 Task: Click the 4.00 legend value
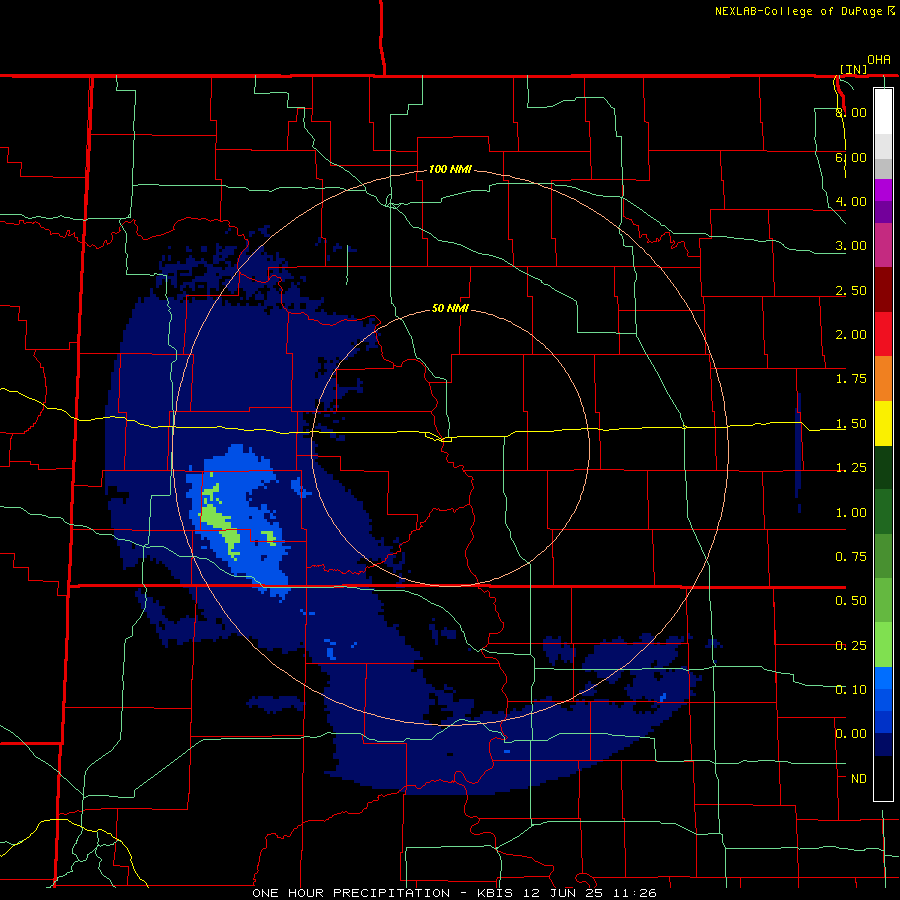tap(851, 201)
